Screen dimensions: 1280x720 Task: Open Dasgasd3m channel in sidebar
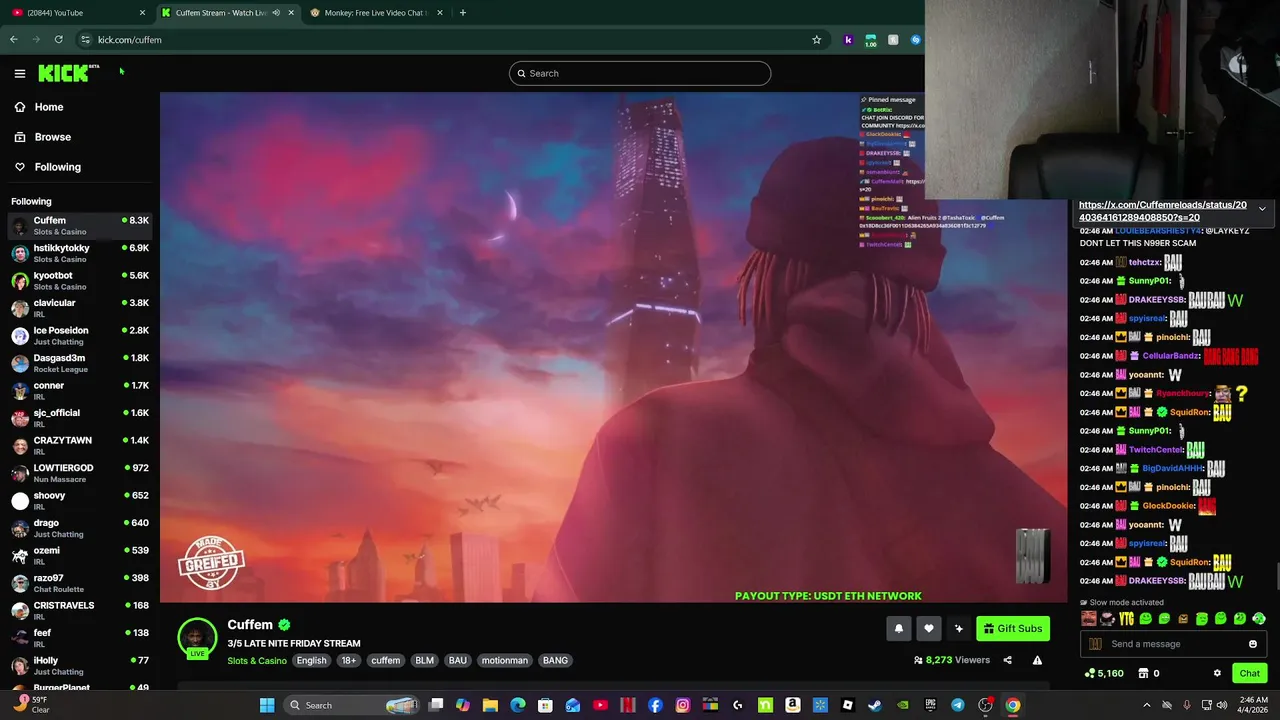click(x=80, y=363)
